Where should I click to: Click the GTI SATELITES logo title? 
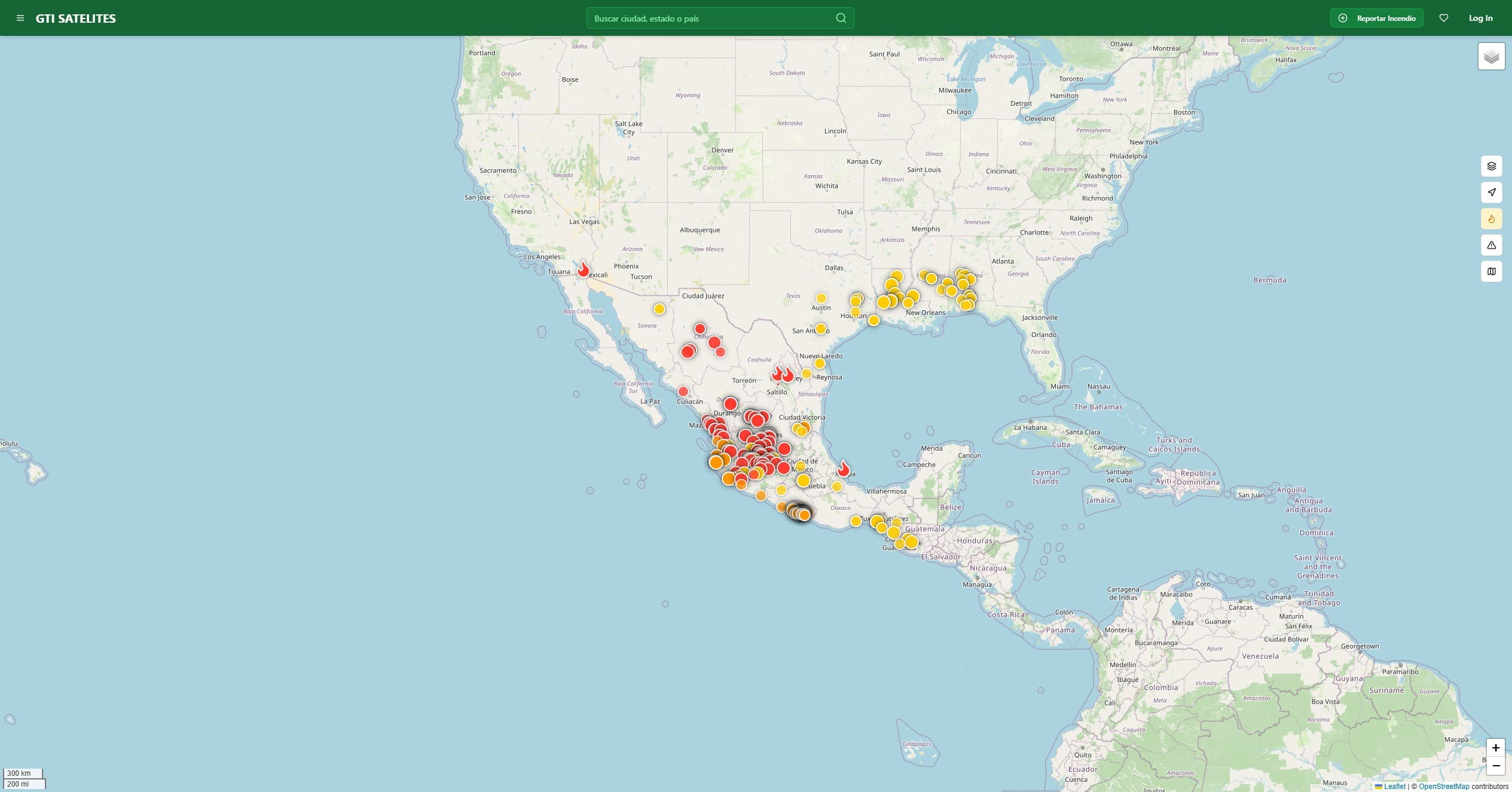pyautogui.click(x=75, y=18)
